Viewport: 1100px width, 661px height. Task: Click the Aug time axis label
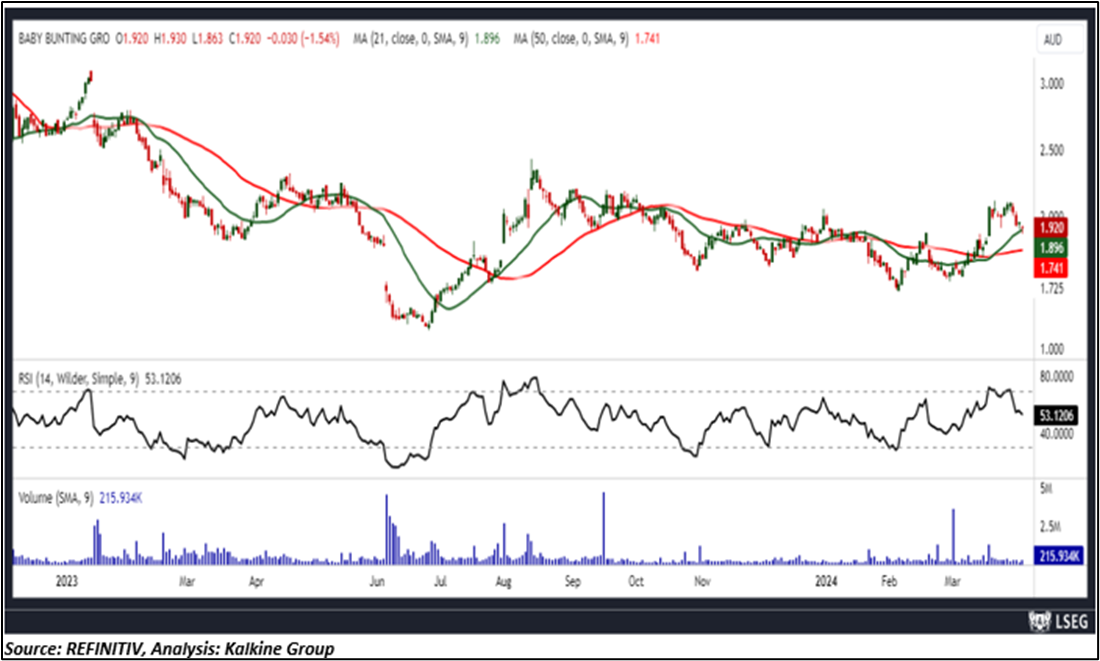click(x=503, y=582)
